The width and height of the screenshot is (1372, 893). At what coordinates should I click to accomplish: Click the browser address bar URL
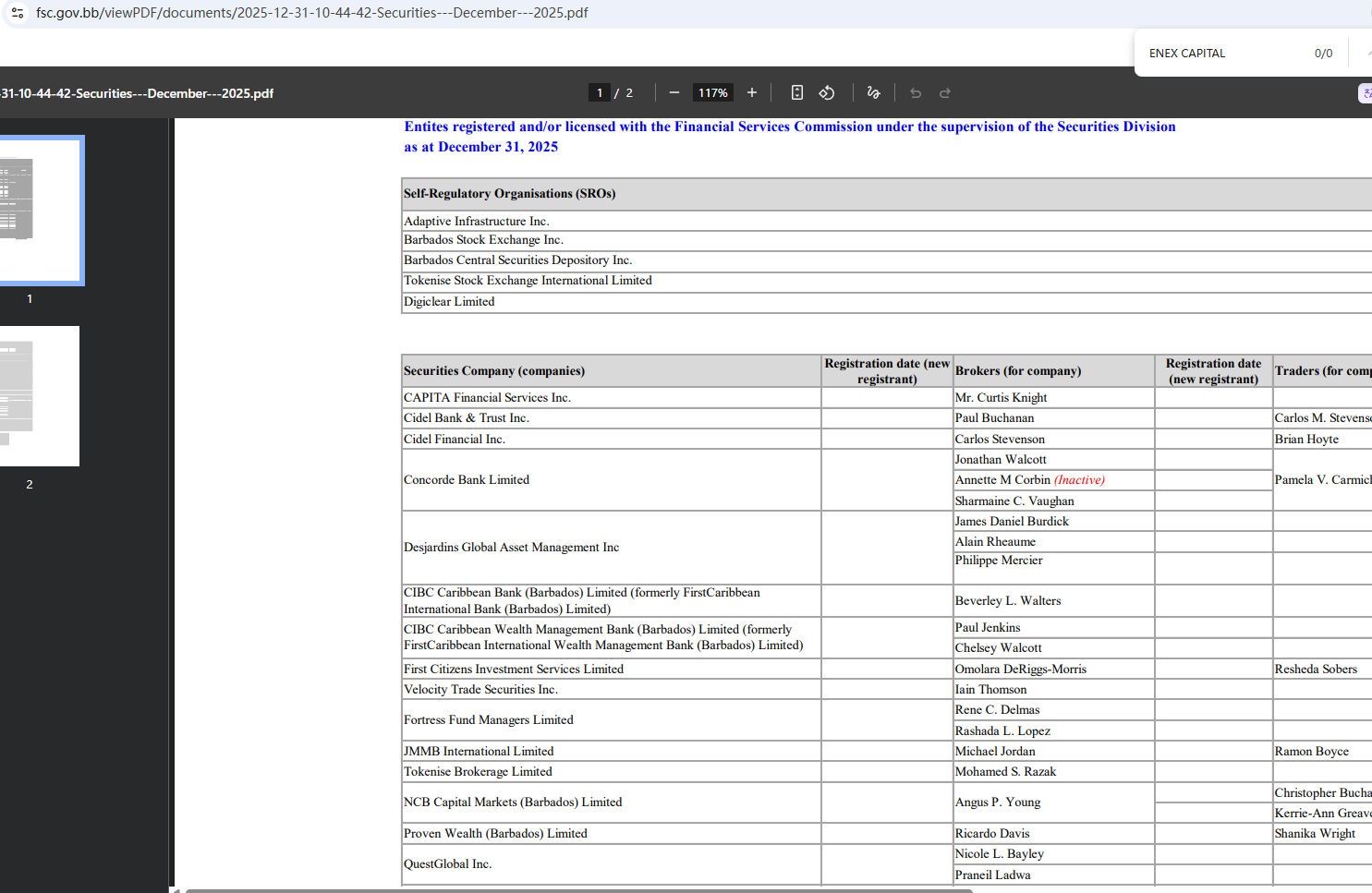[x=311, y=13]
